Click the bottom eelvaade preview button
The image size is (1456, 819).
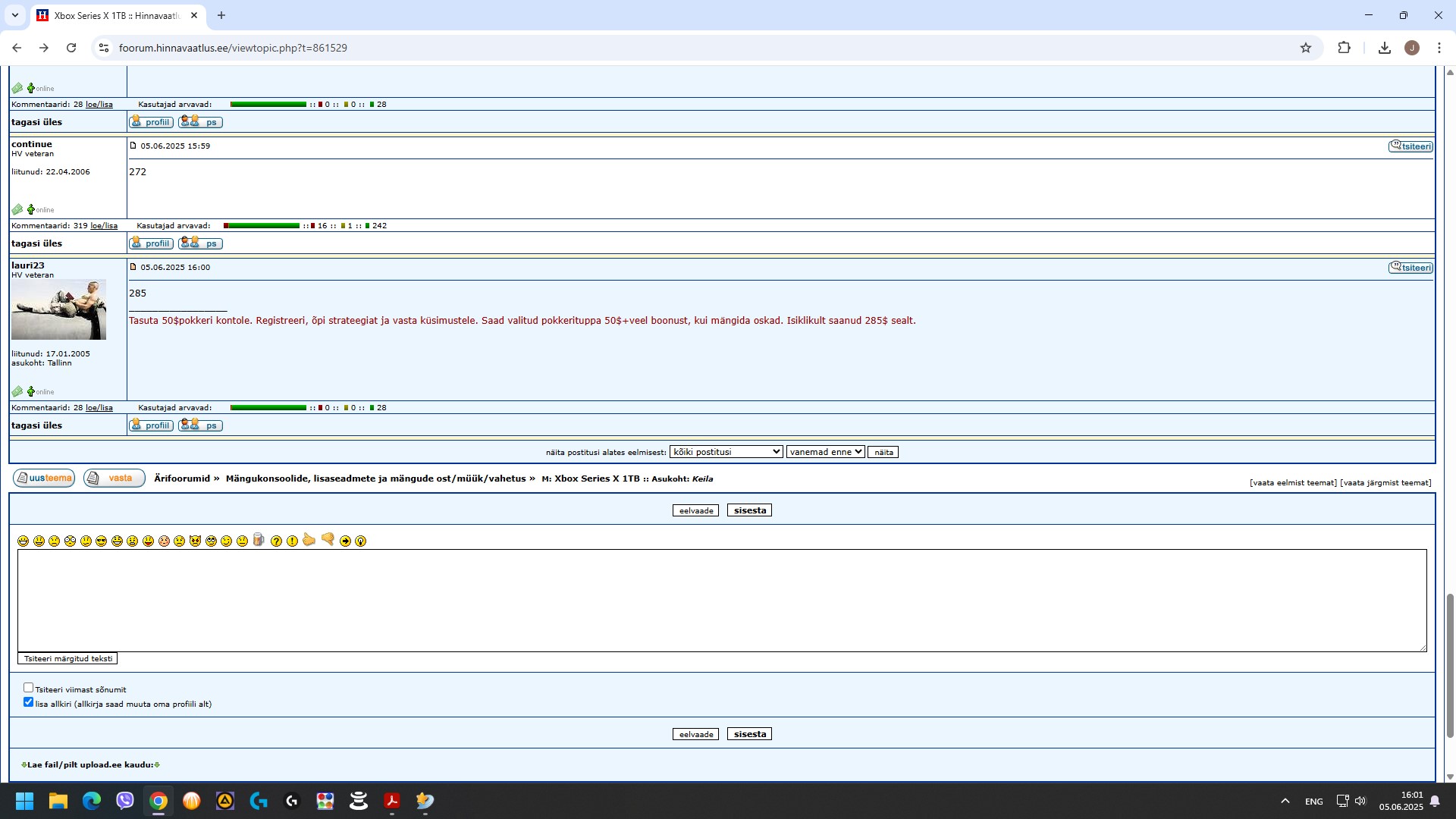click(x=695, y=734)
